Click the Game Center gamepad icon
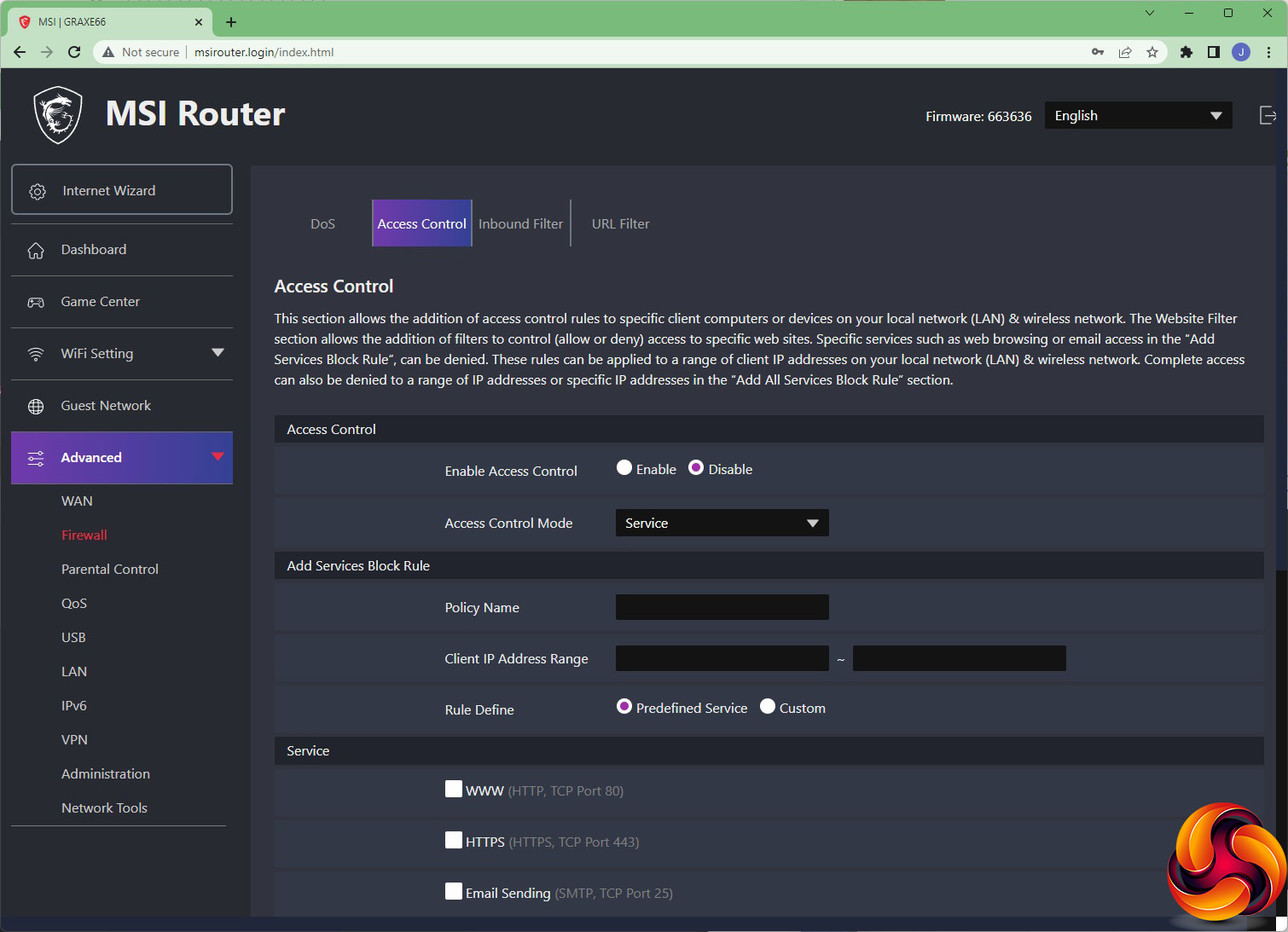The height and width of the screenshot is (932, 1288). pyautogui.click(x=36, y=302)
